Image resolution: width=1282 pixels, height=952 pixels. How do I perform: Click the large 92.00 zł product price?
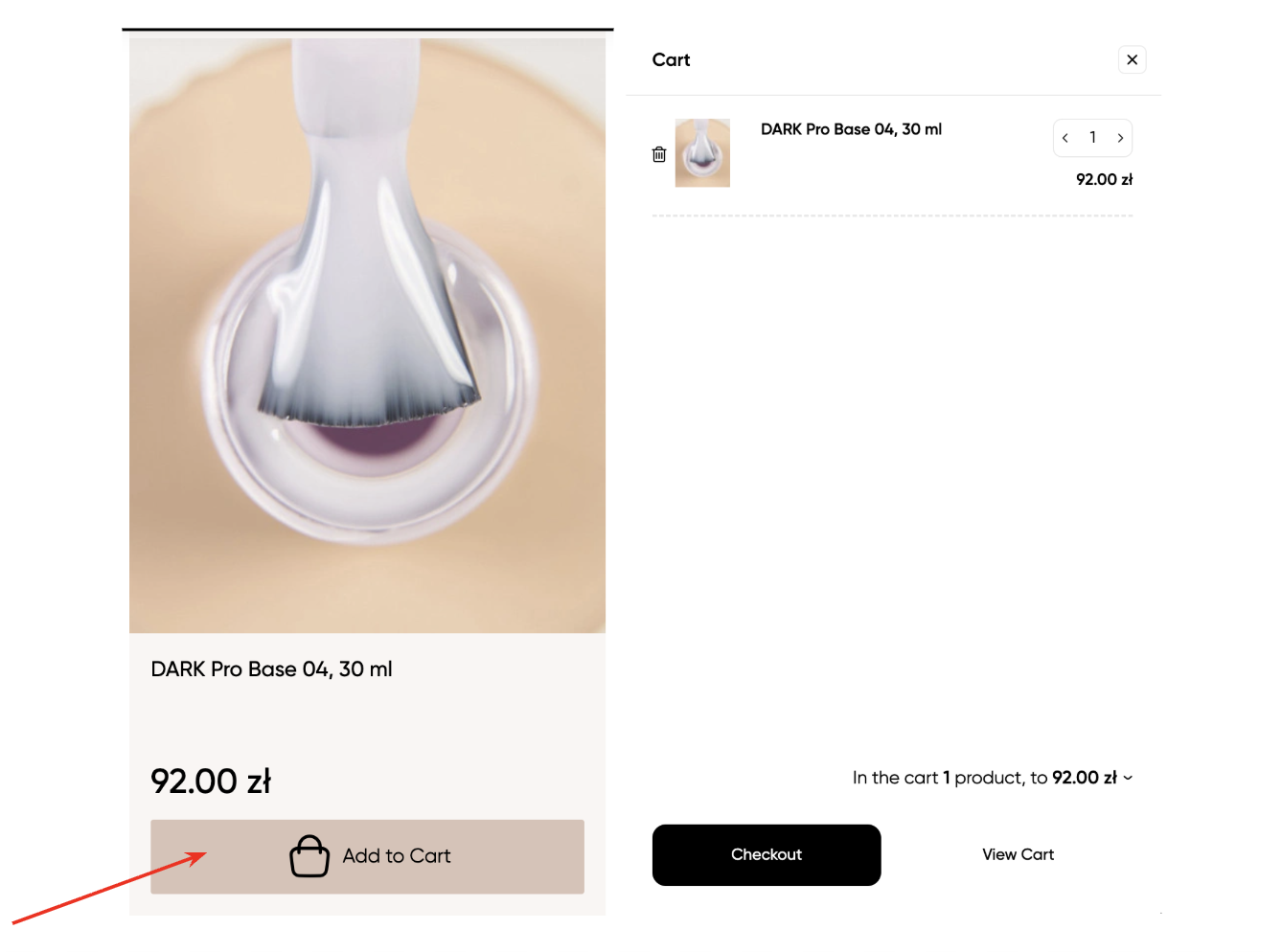(x=211, y=782)
